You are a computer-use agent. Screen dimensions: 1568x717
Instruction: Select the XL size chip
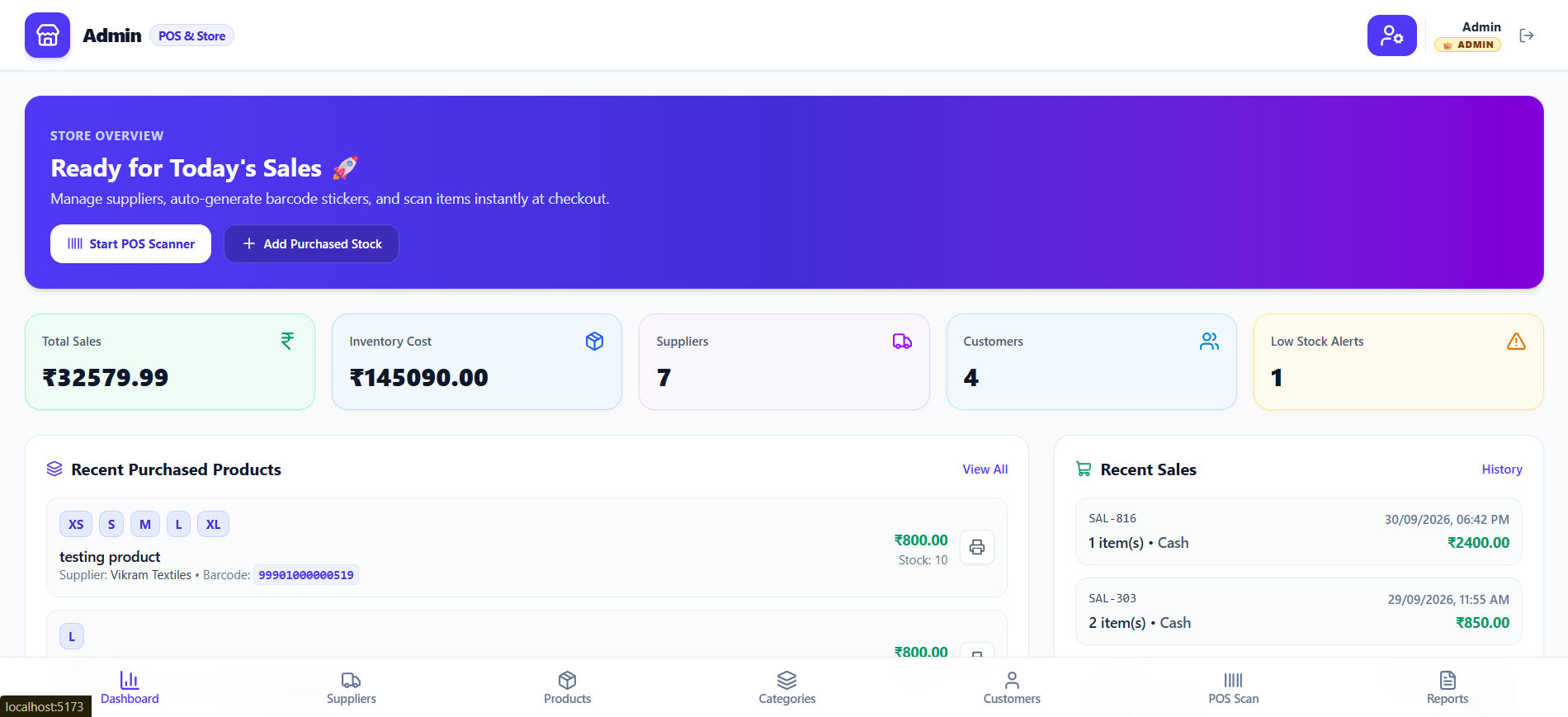(213, 524)
